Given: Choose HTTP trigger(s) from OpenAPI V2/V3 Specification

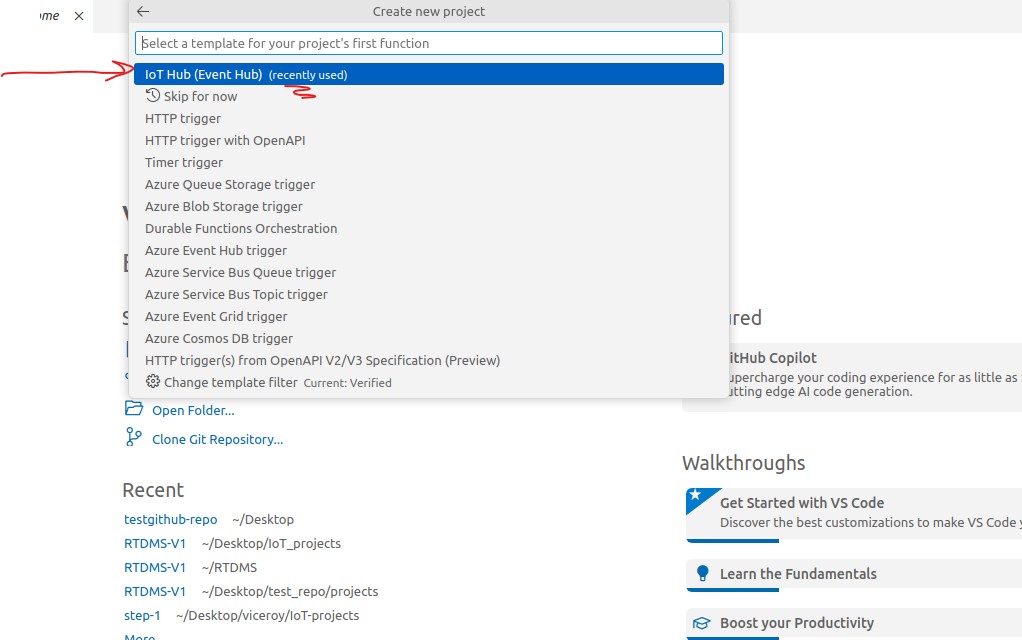Looking at the screenshot, I should coord(429,360).
